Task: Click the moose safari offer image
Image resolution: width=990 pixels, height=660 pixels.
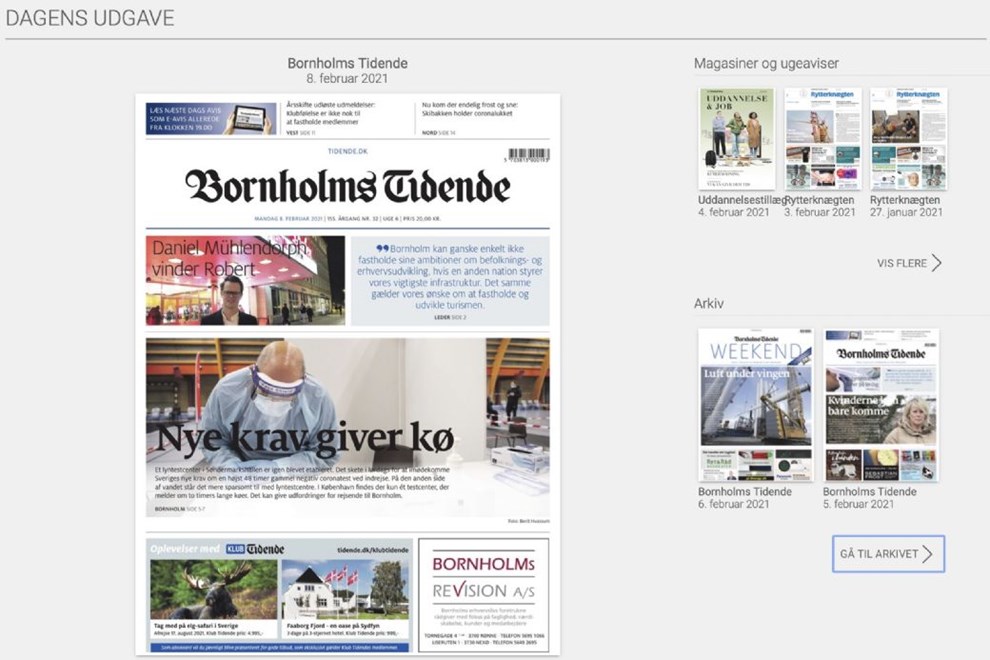Action: 213,589
